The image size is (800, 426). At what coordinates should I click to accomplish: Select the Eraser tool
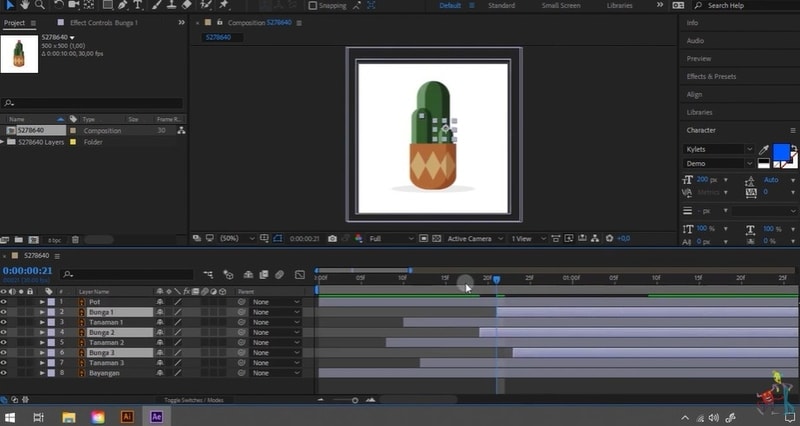pos(186,5)
